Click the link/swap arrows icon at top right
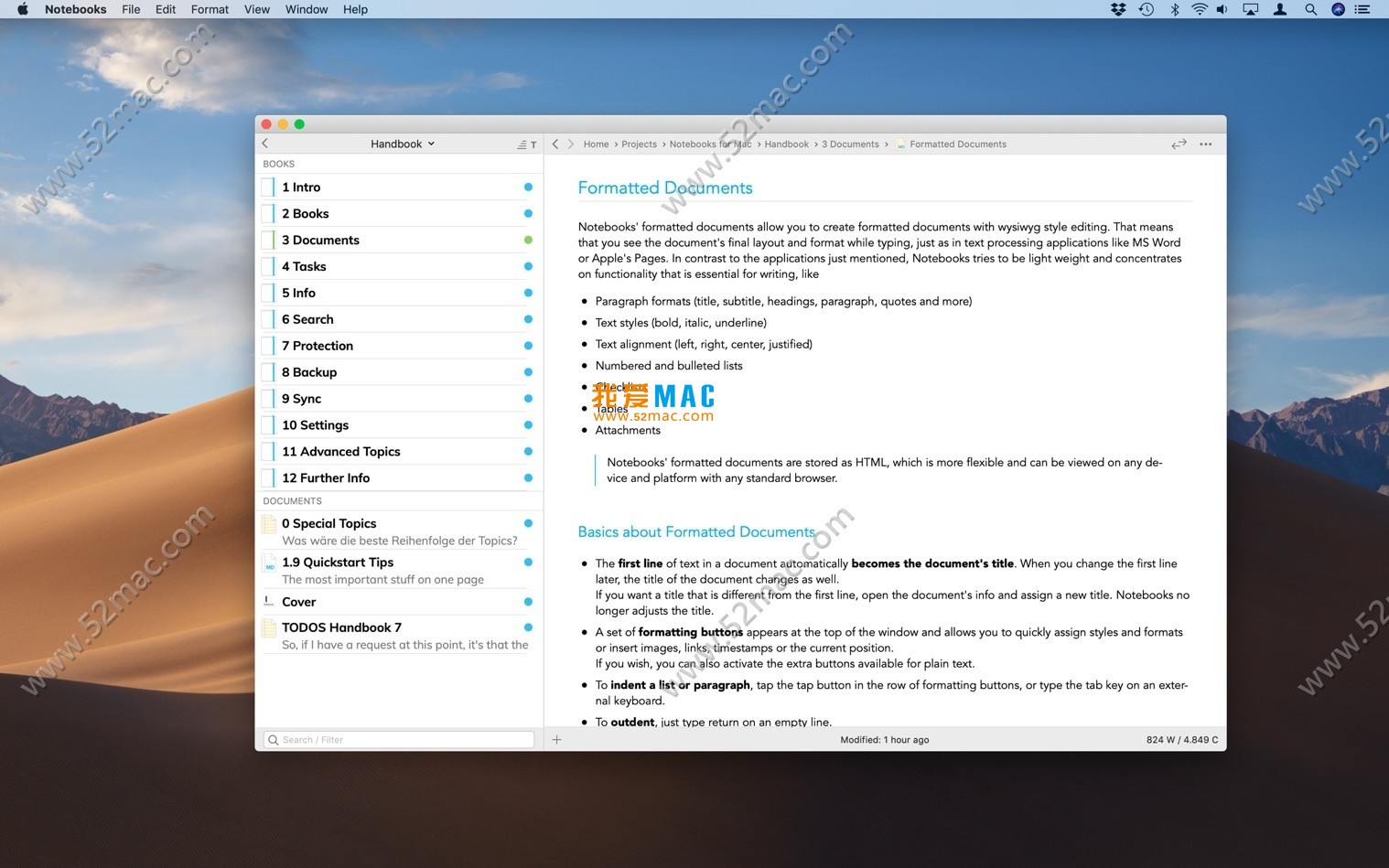 tap(1179, 144)
